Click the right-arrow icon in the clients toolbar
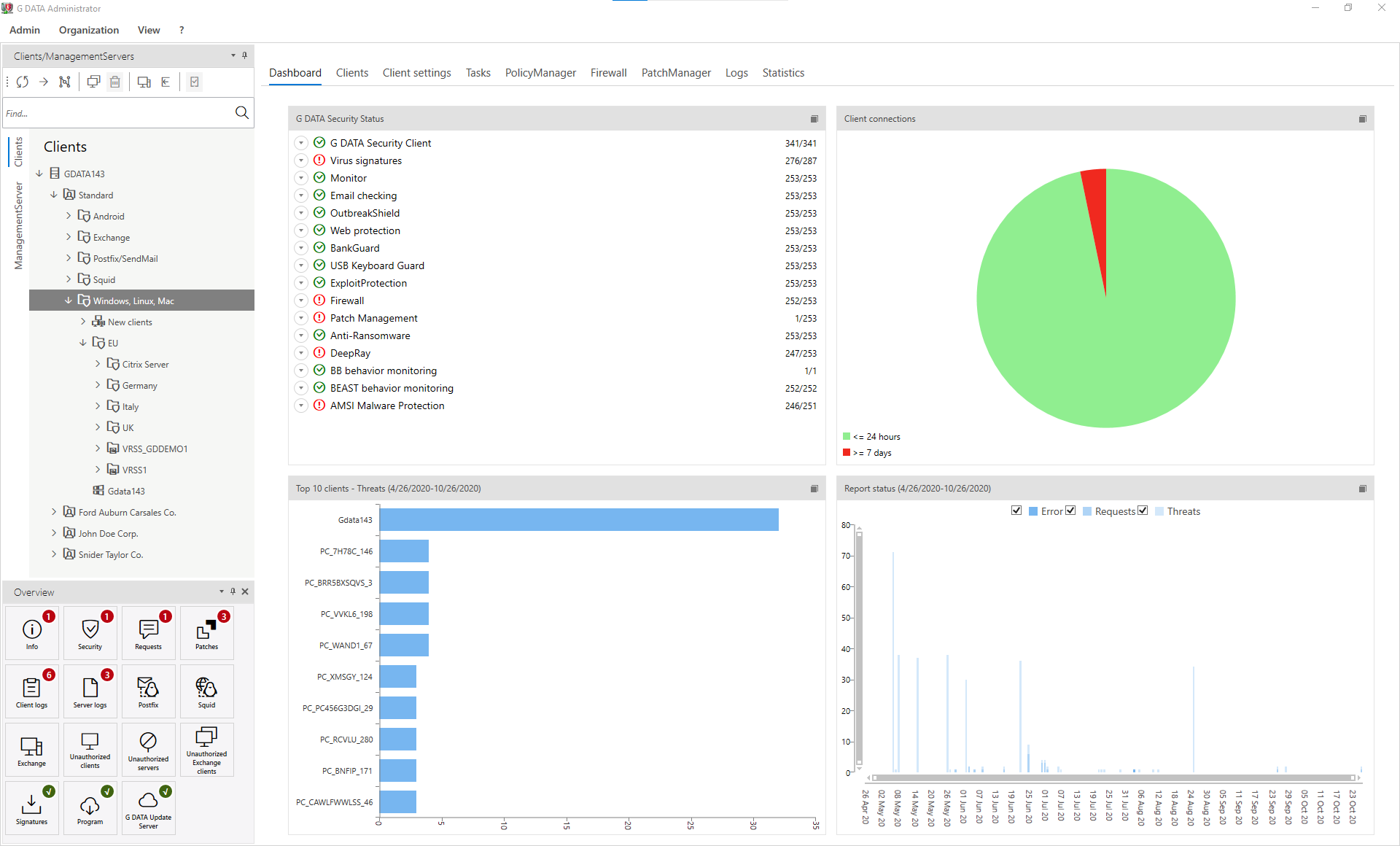The width and height of the screenshot is (1400, 846). tap(44, 82)
